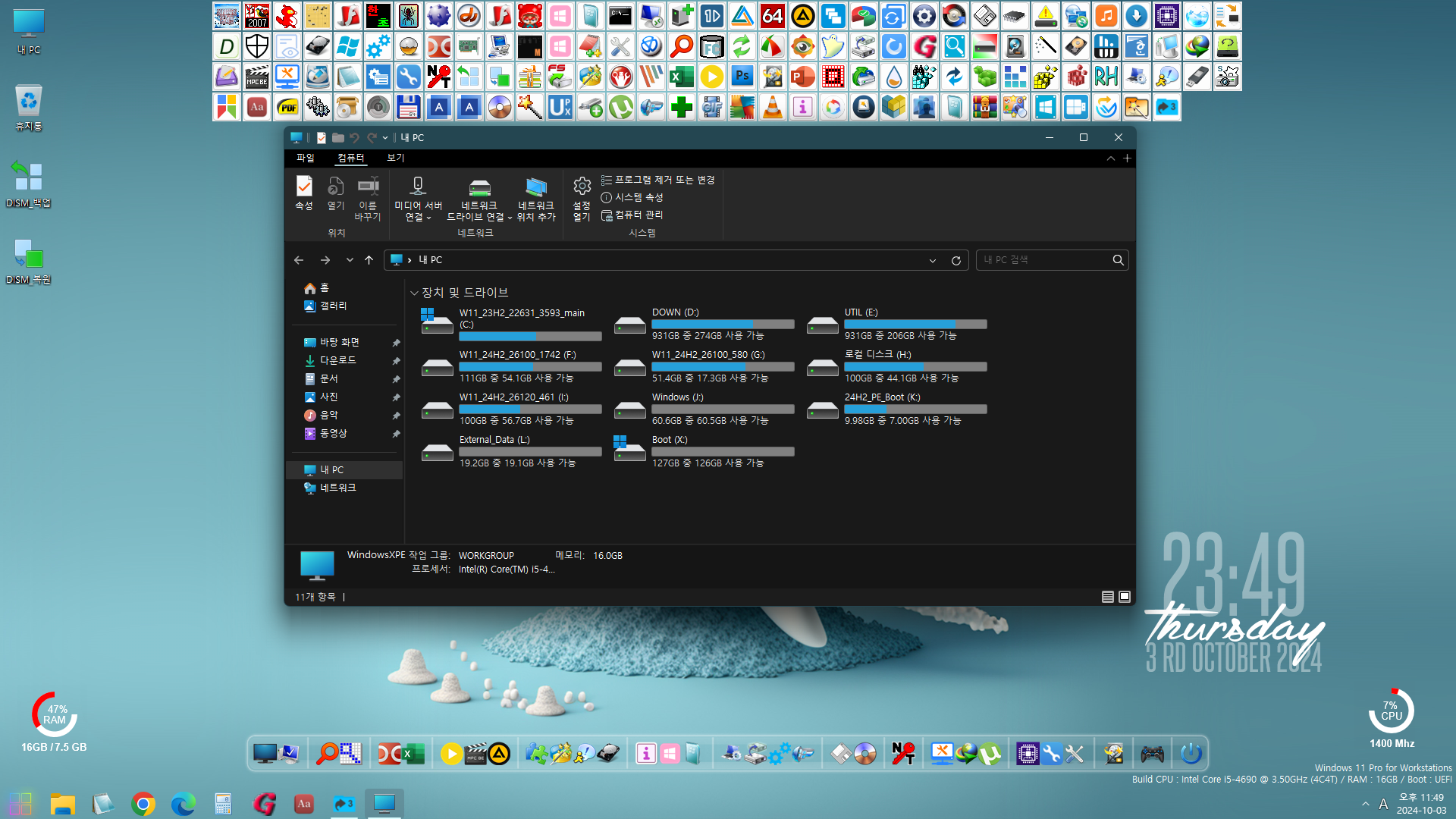Expand the address bar history dropdown
The width and height of the screenshot is (1456, 819).
(933, 260)
